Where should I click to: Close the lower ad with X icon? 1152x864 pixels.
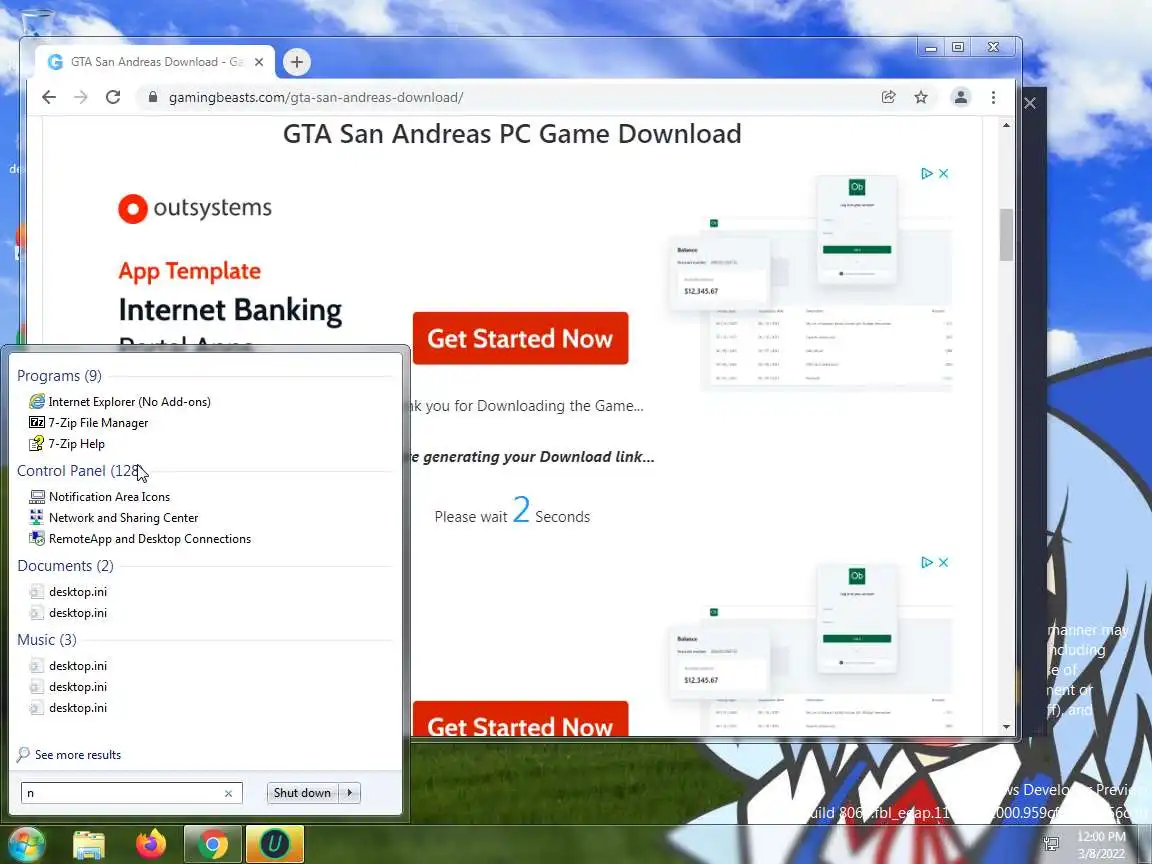click(x=943, y=562)
